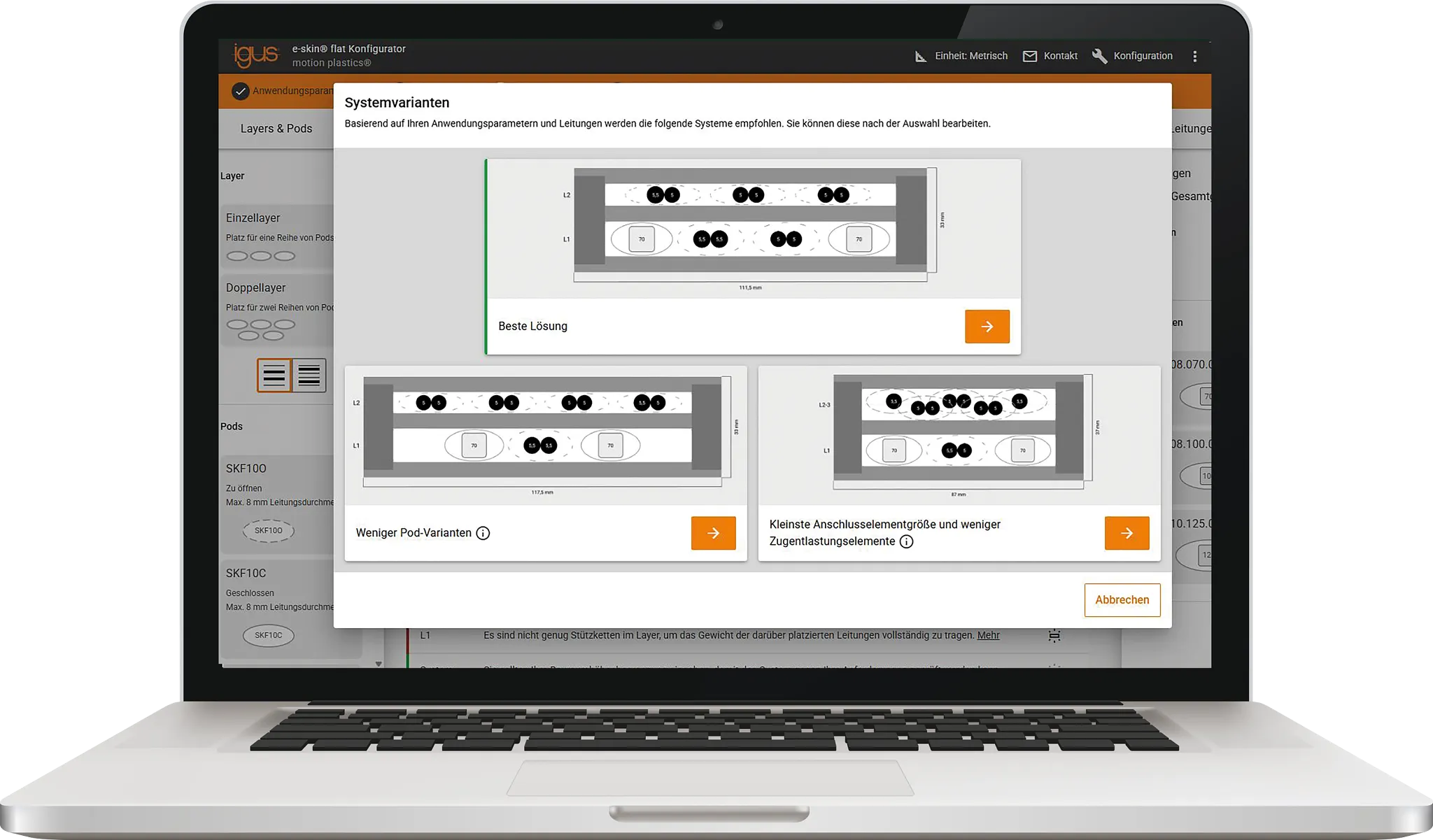Click the Anwendungsparameter step header
Viewport: 1433px width, 840px height.
294,91
